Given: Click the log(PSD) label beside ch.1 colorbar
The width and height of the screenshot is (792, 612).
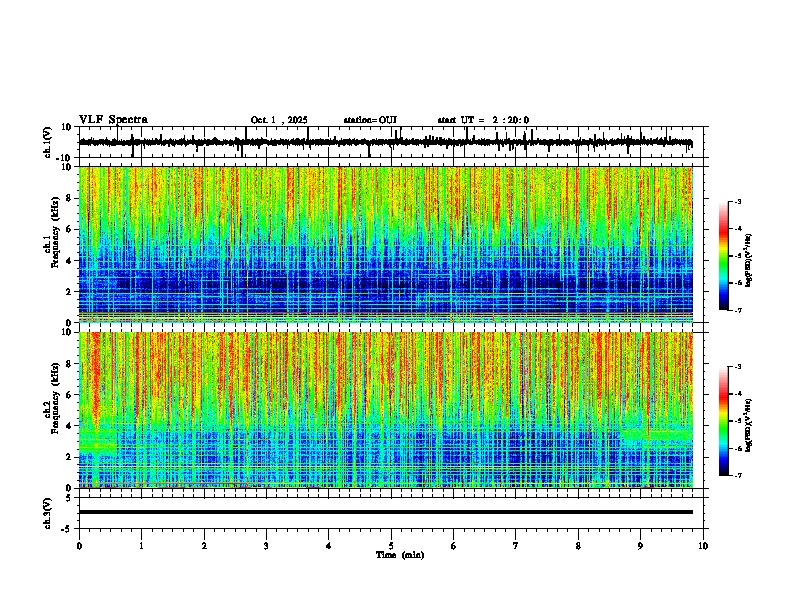Looking at the screenshot, I should tap(749, 261).
